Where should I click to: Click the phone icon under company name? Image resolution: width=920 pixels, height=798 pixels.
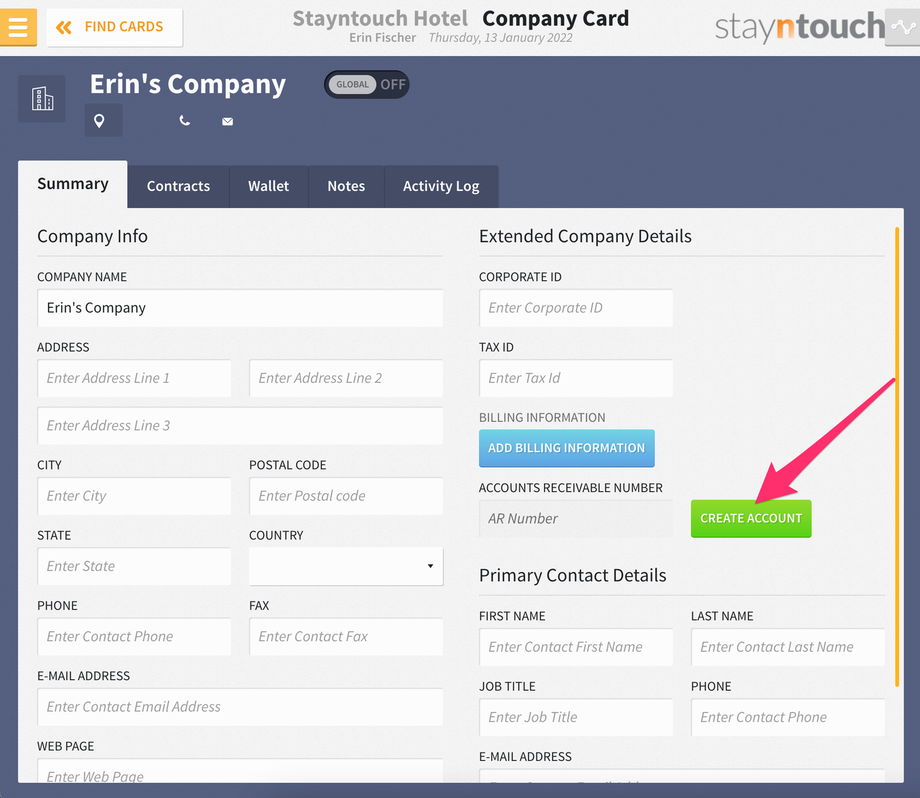pyautogui.click(x=184, y=121)
